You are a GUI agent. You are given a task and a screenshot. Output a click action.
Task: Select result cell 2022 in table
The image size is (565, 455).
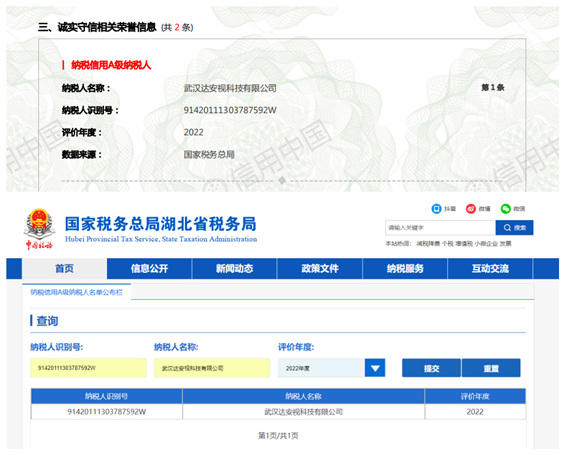[x=475, y=412]
